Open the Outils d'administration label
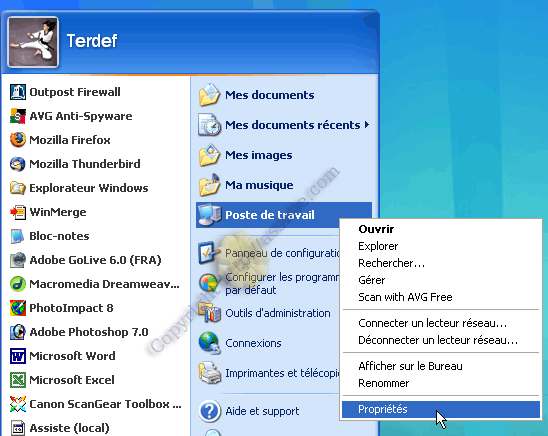The width and height of the screenshot is (548, 436). pyautogui.click(x=277, y=313)
